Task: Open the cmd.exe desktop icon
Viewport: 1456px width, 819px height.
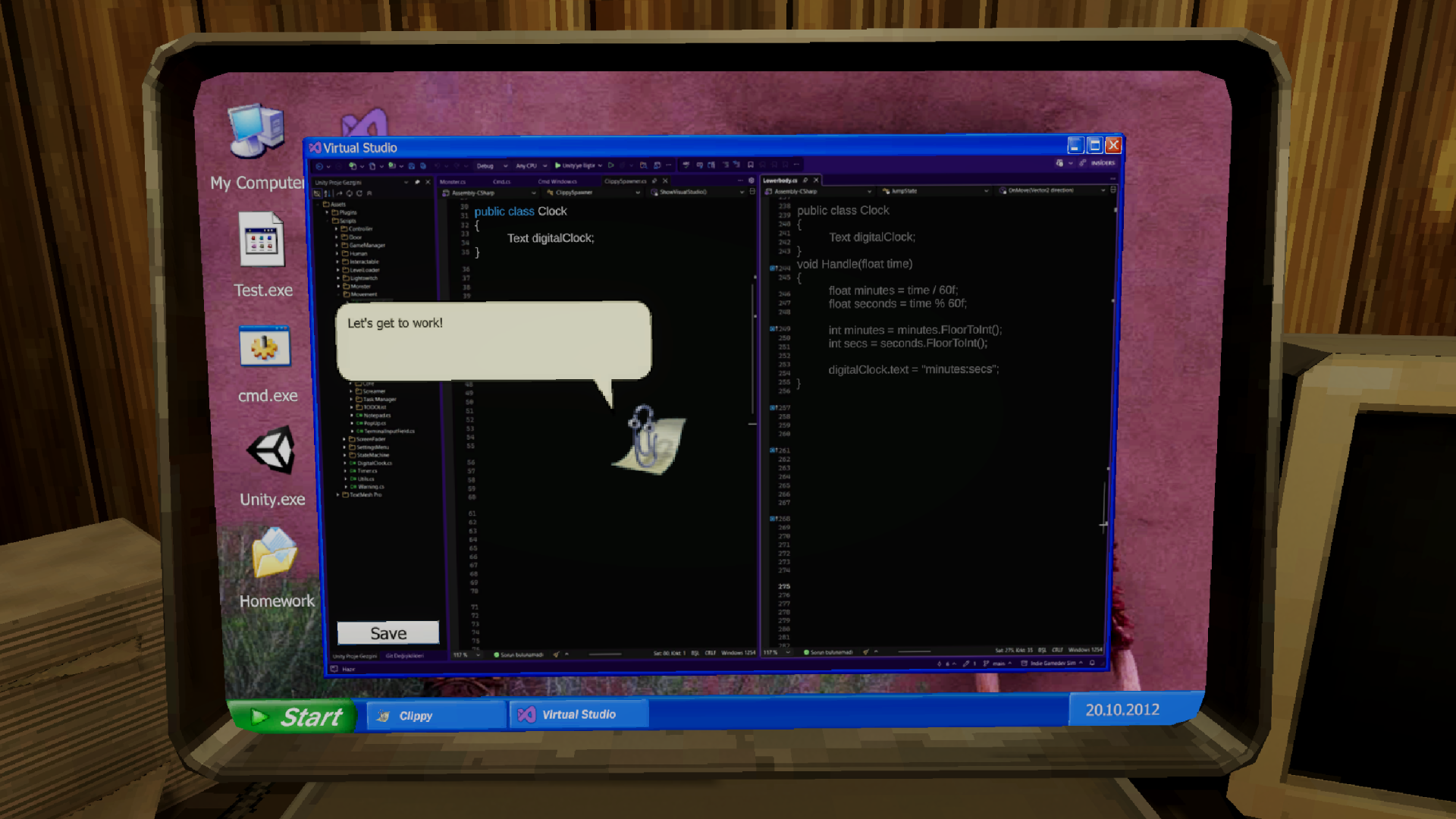Action: coord(265,347)
